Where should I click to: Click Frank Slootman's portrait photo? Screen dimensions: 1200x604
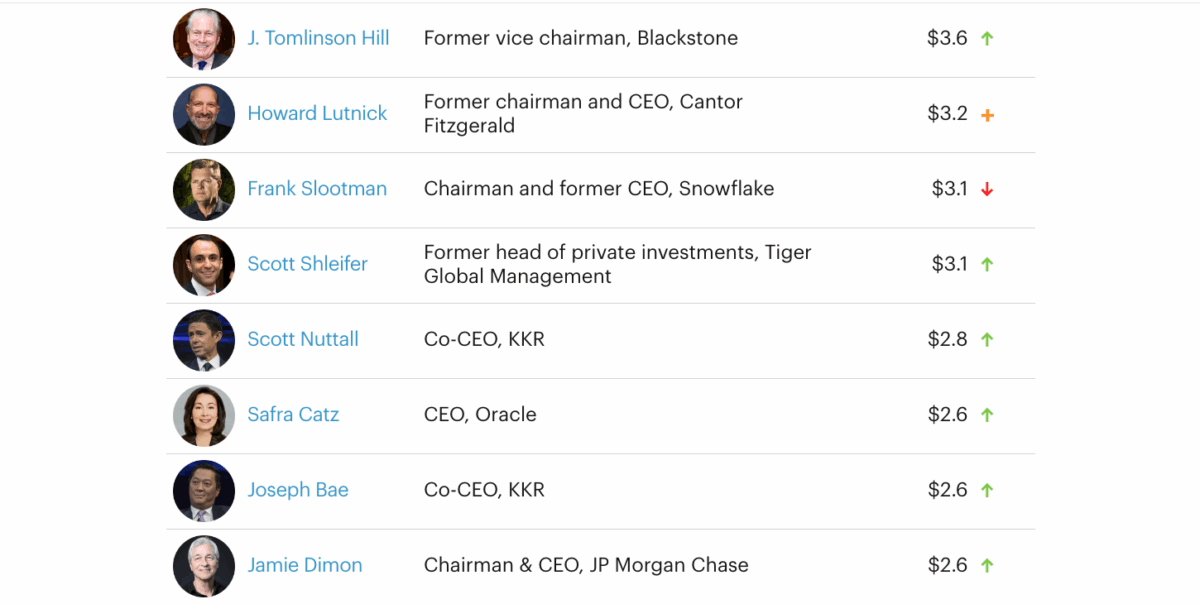point(203,189)
